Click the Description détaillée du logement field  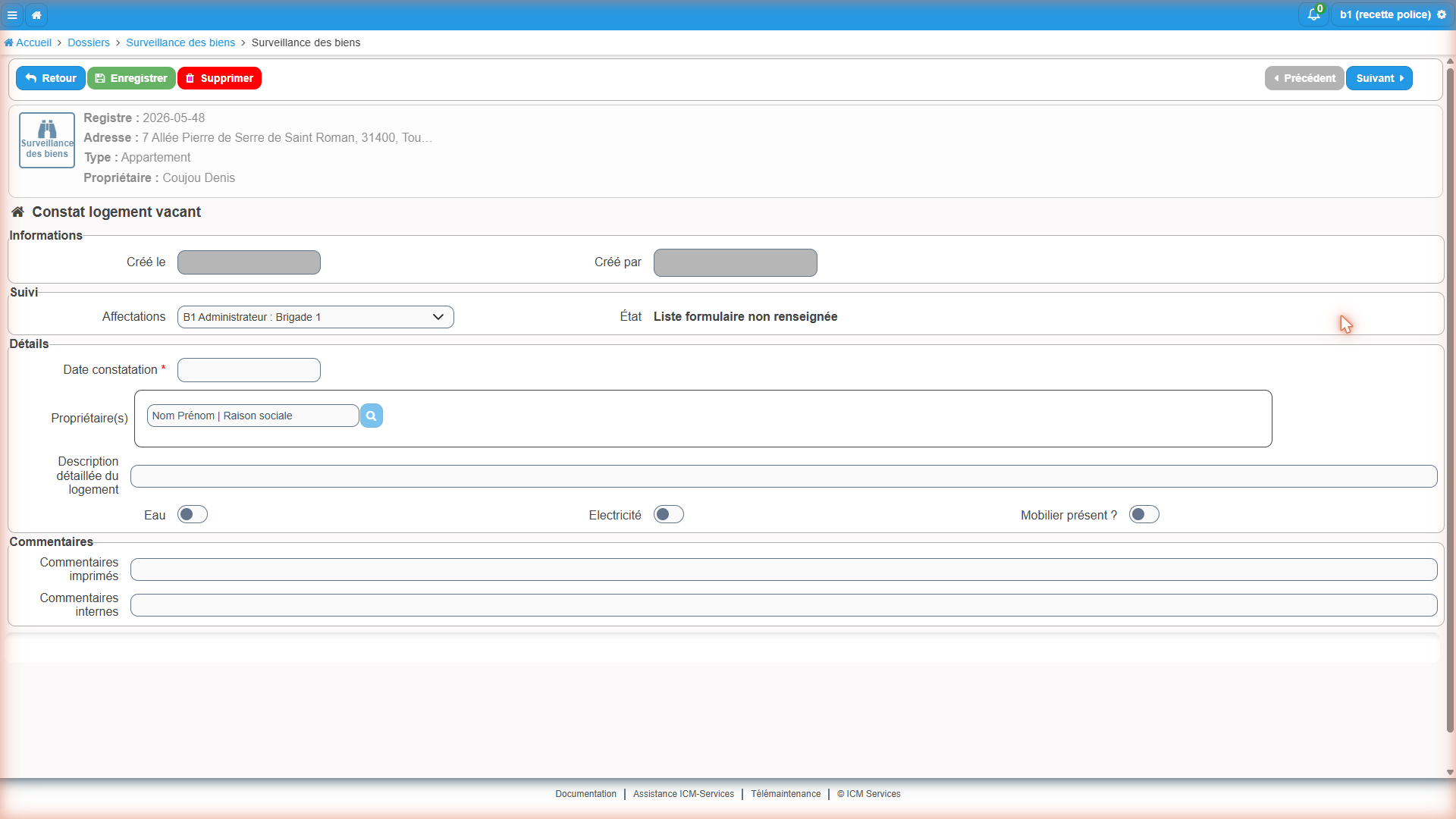click(784, 476)
